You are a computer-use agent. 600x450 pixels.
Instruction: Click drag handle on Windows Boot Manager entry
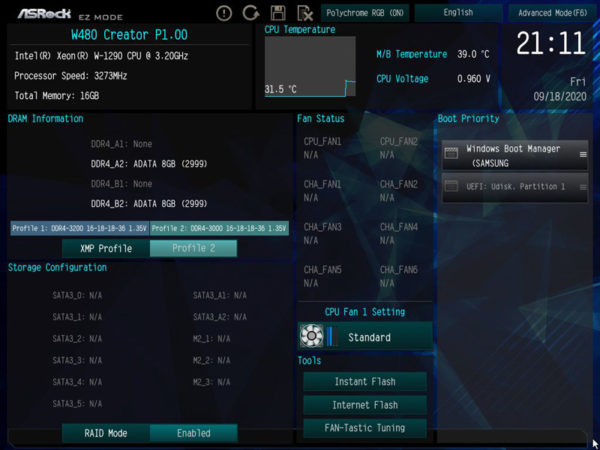tap(583, 155)
